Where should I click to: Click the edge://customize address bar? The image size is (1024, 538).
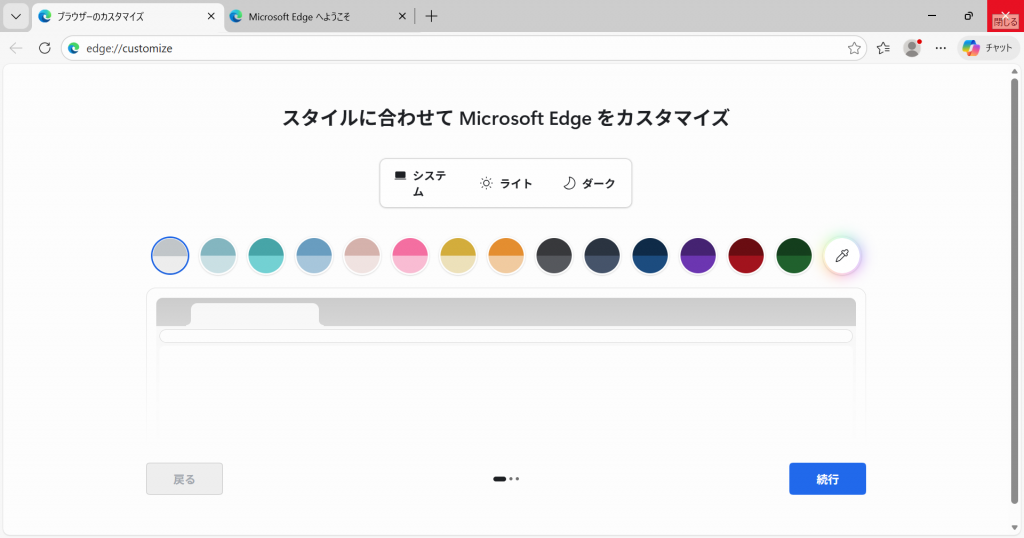click(450, 48)
